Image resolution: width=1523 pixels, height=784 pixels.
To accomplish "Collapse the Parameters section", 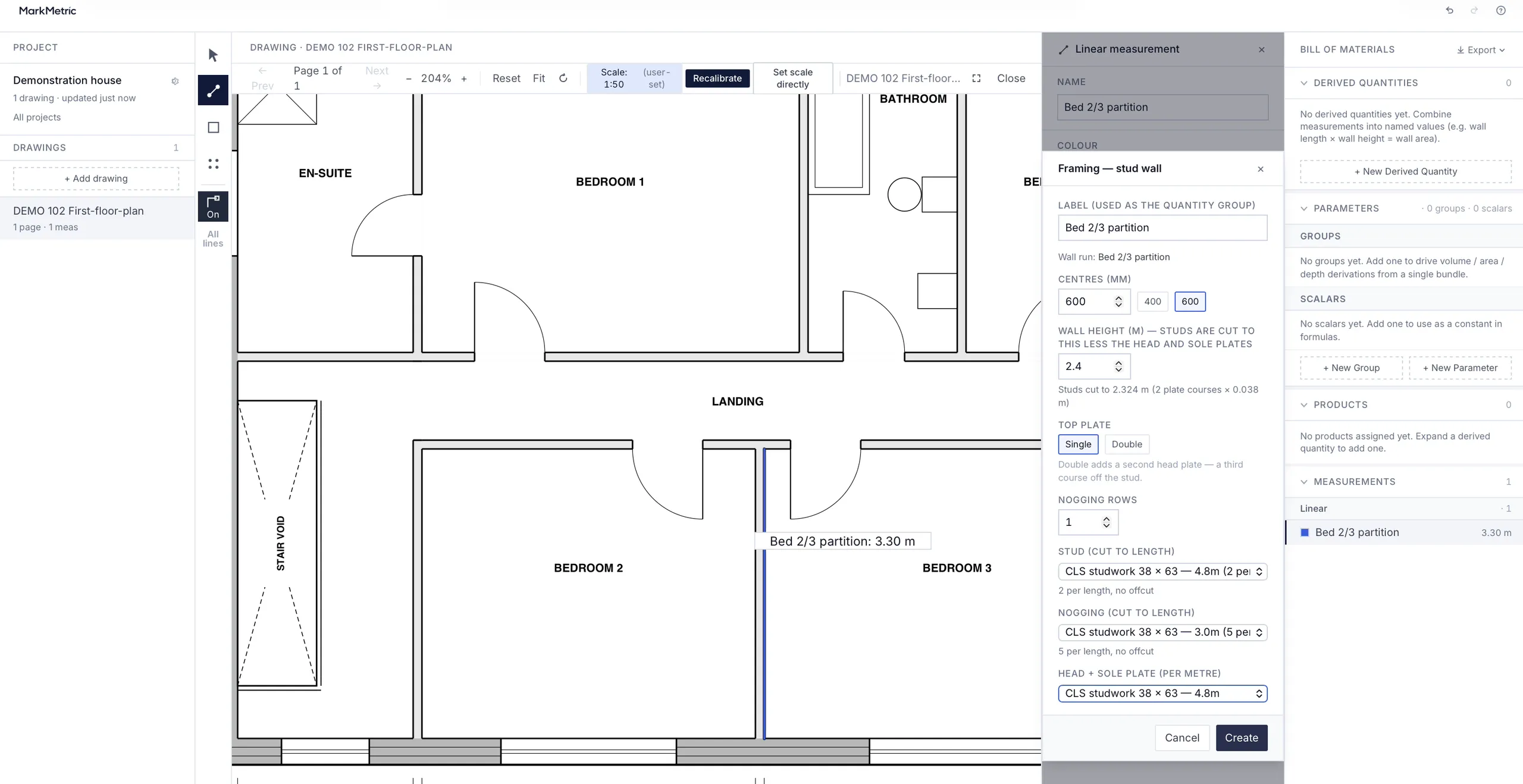I will [1304, 209].
